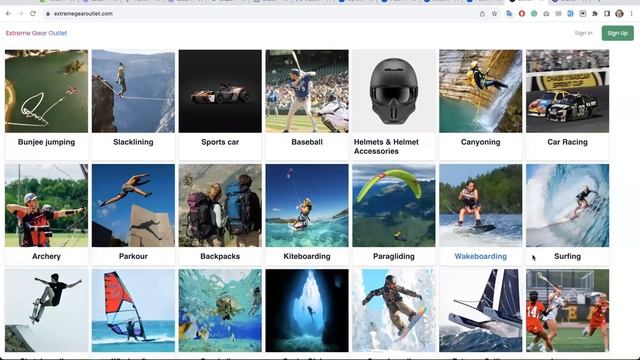Click the Archery category title
Screen dimensions: 640x360
tap(46, 256)
